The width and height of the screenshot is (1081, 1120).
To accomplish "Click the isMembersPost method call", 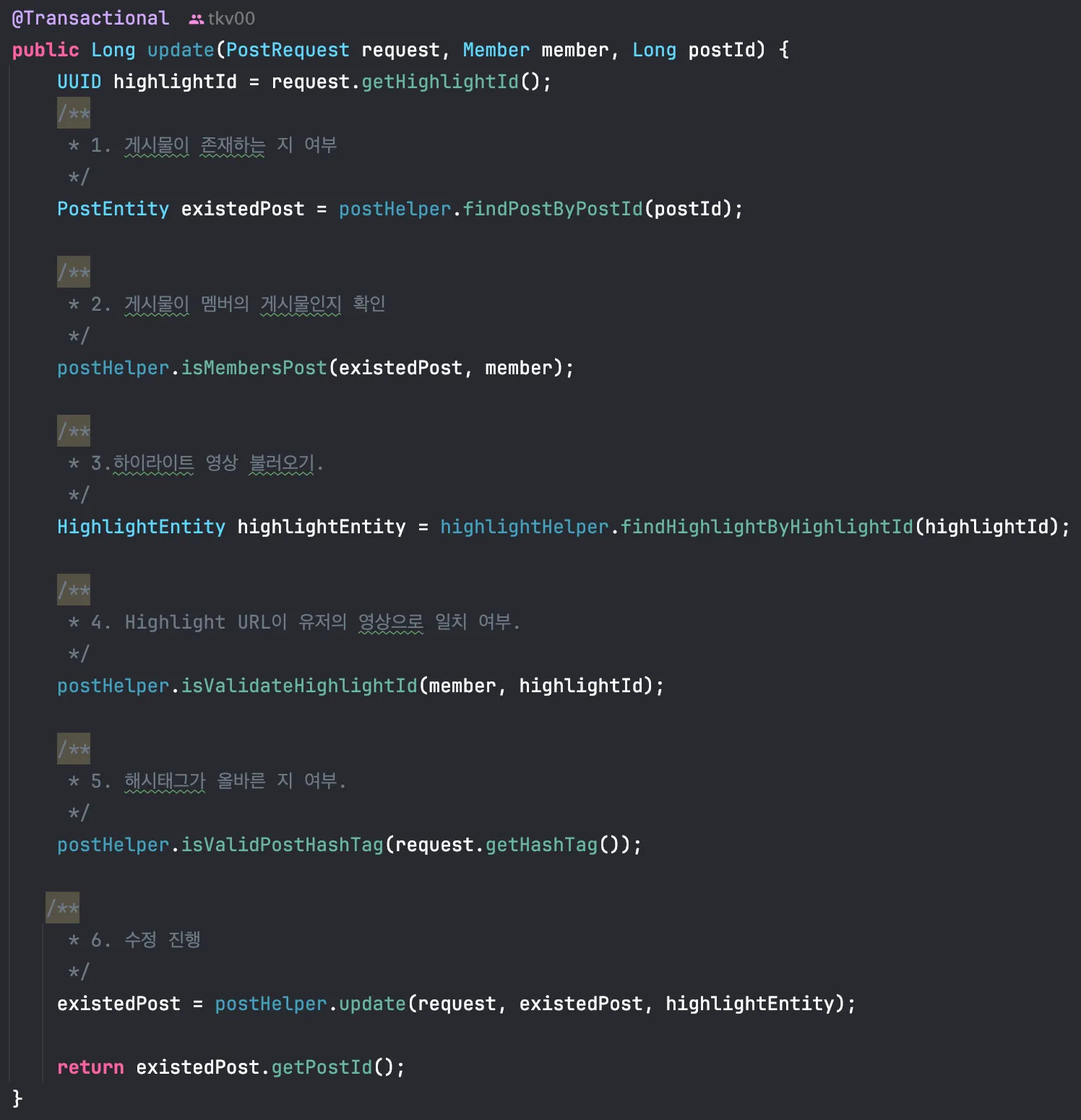I will click(254, 368).
